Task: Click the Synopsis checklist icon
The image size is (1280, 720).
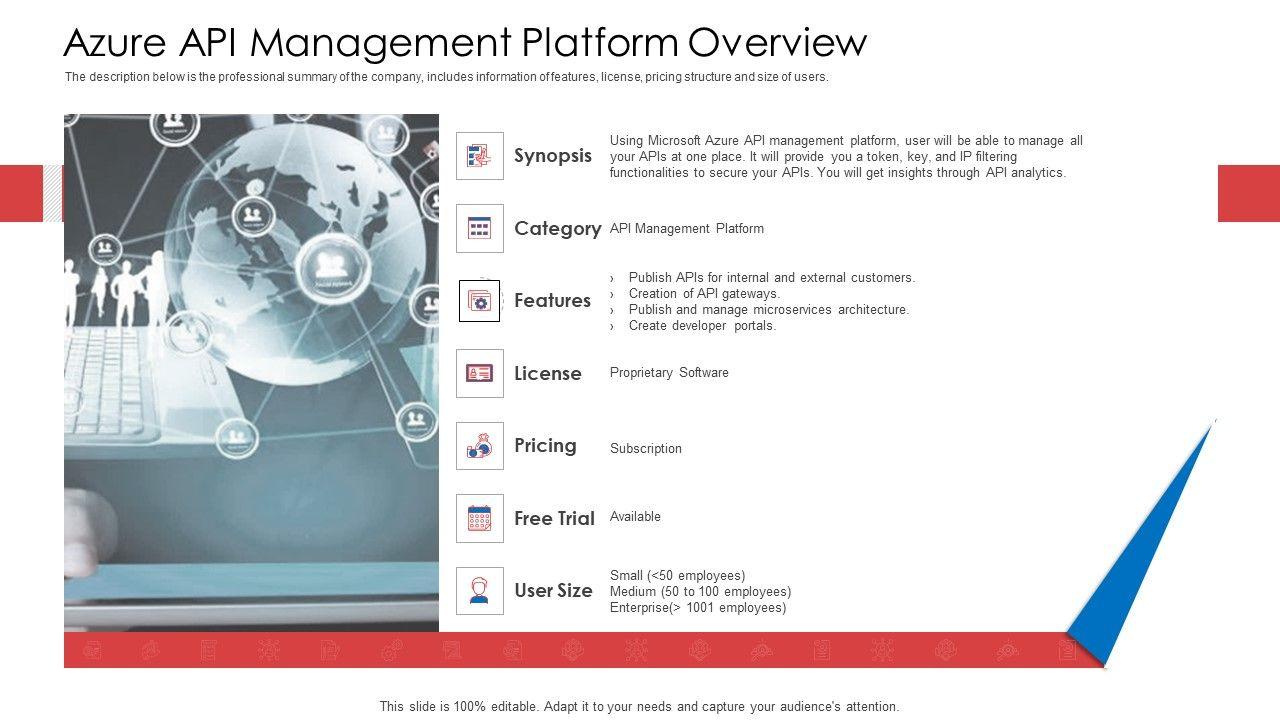Action: click(x=480, y=156)
